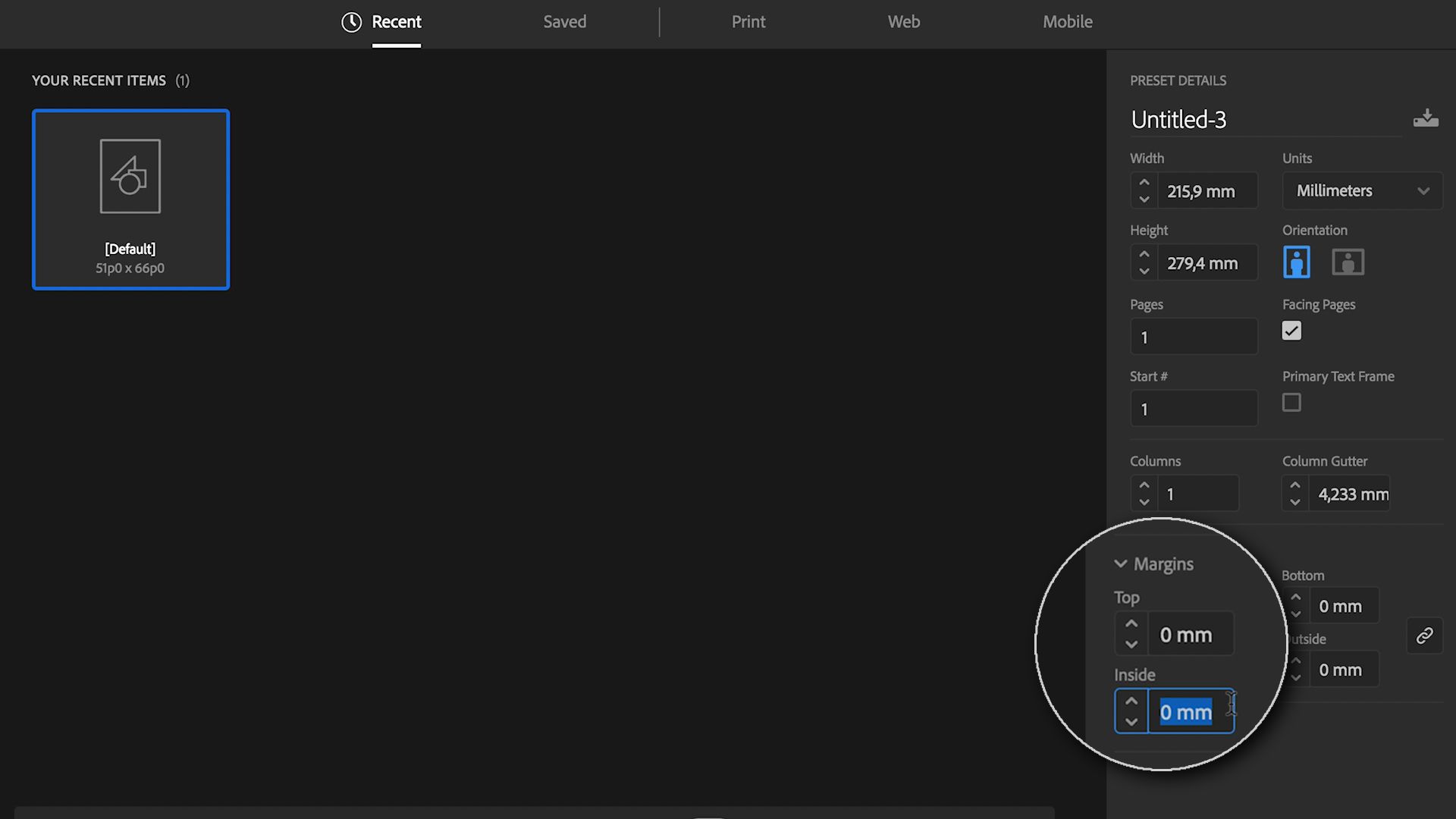Select portrait orientation icon

(x=1296, y=262)
